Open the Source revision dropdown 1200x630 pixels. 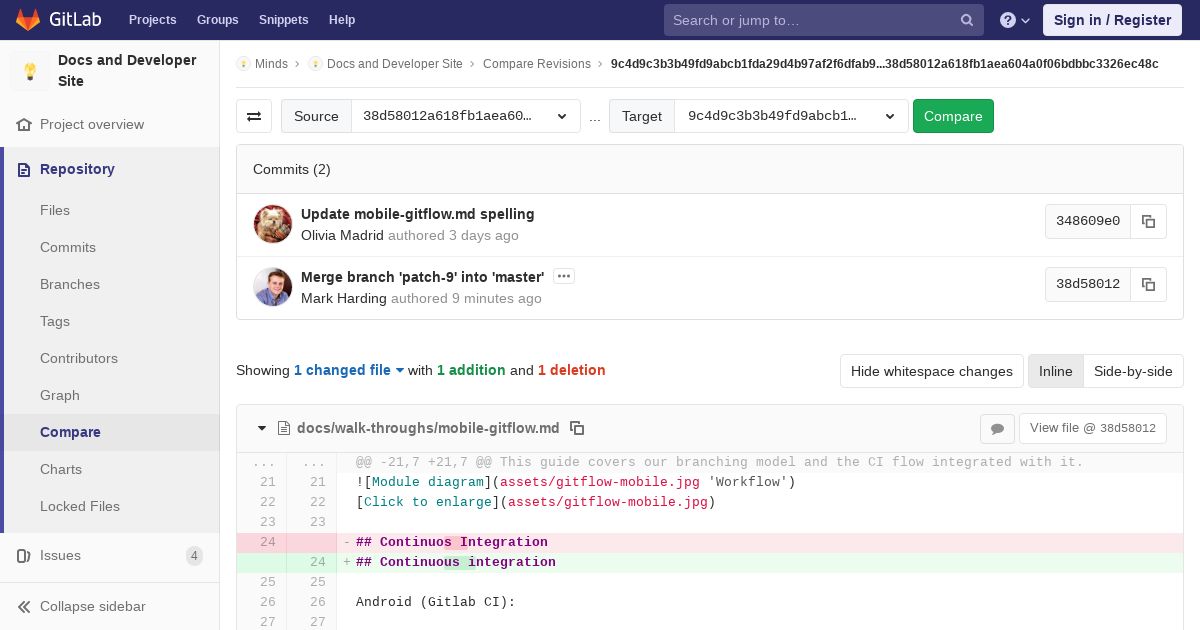click(x=465, y=116)
